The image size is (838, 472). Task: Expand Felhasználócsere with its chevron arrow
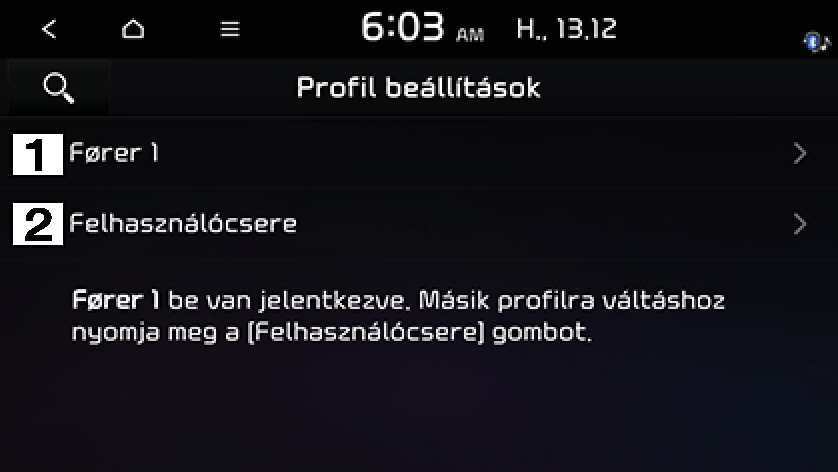(800, 224)
